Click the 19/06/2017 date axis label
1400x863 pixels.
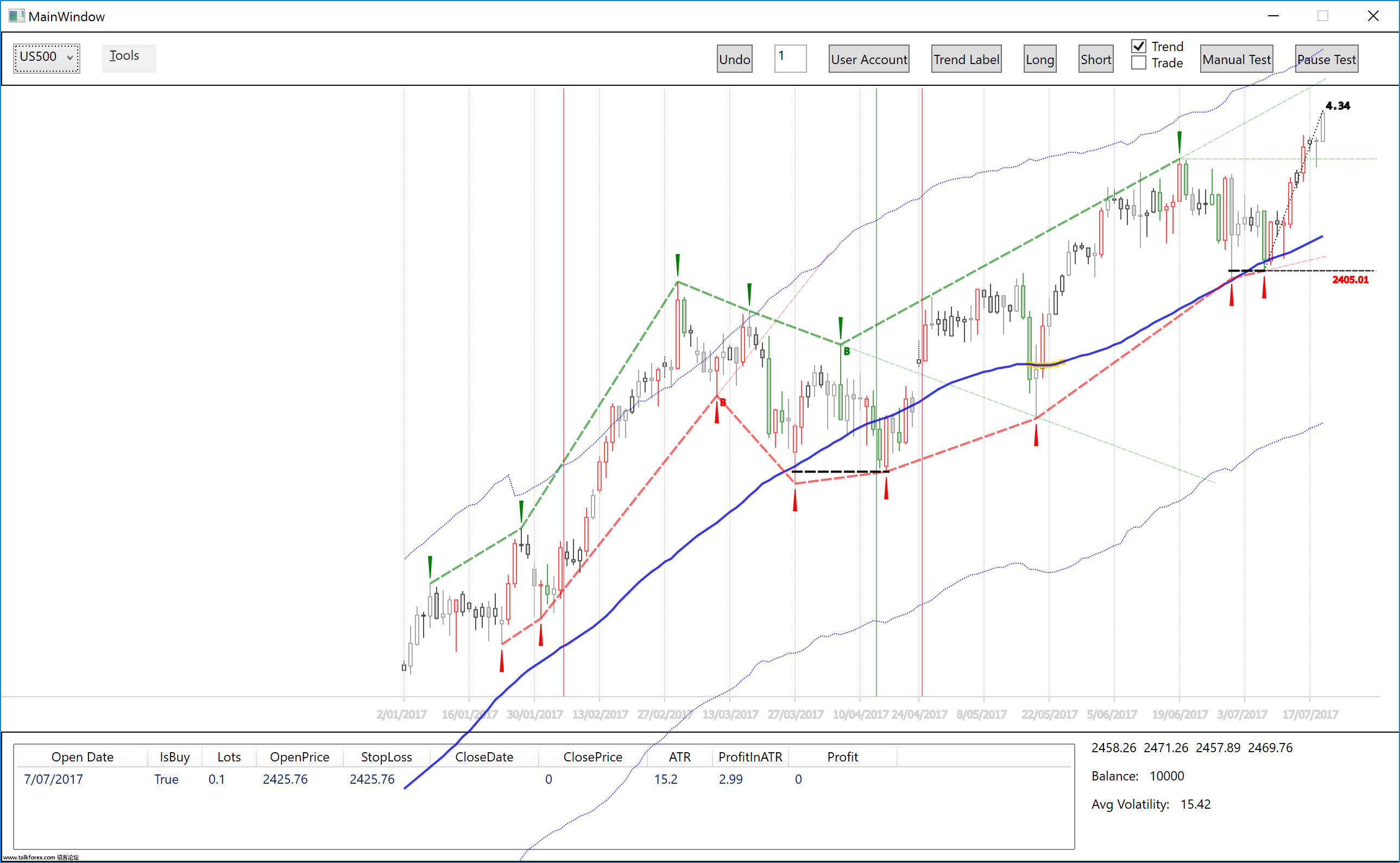pos(1180,715)
